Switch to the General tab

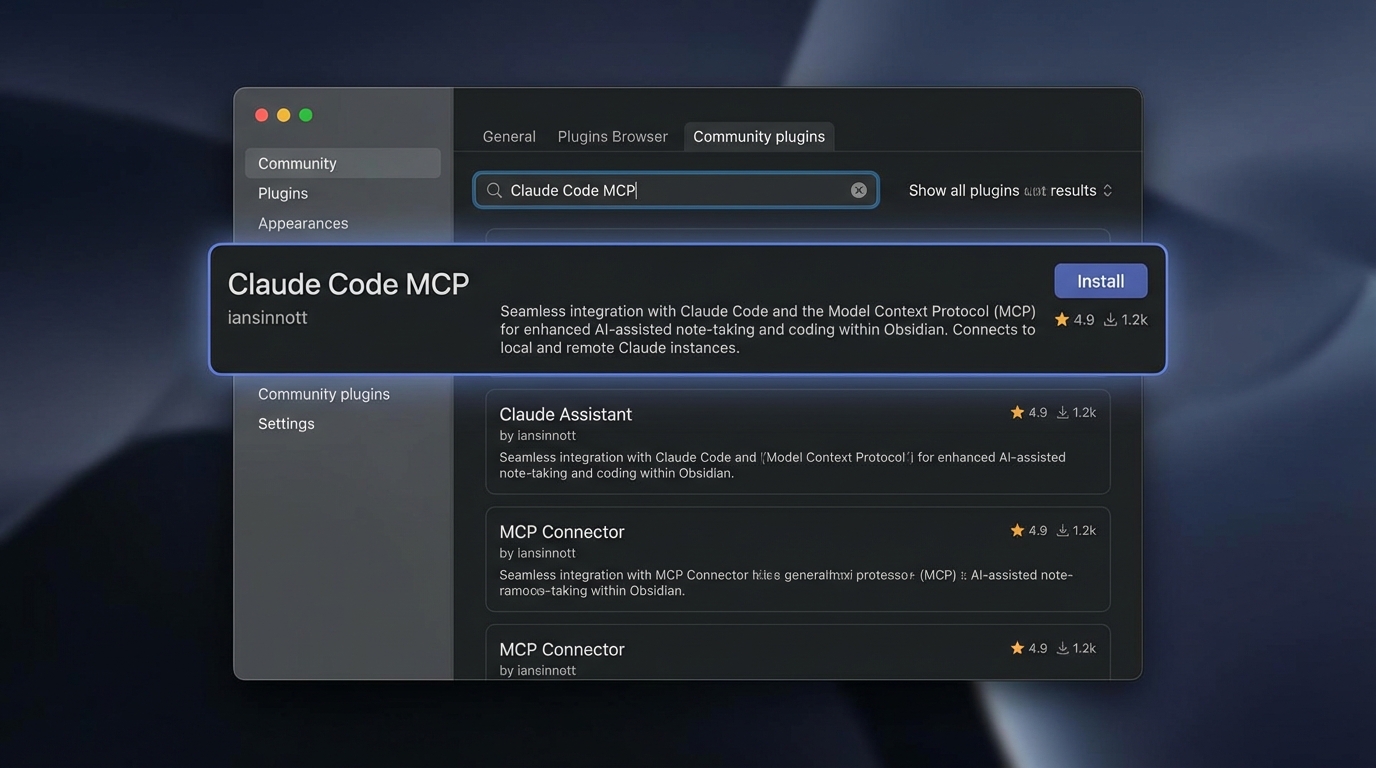[x=509, y=136]
